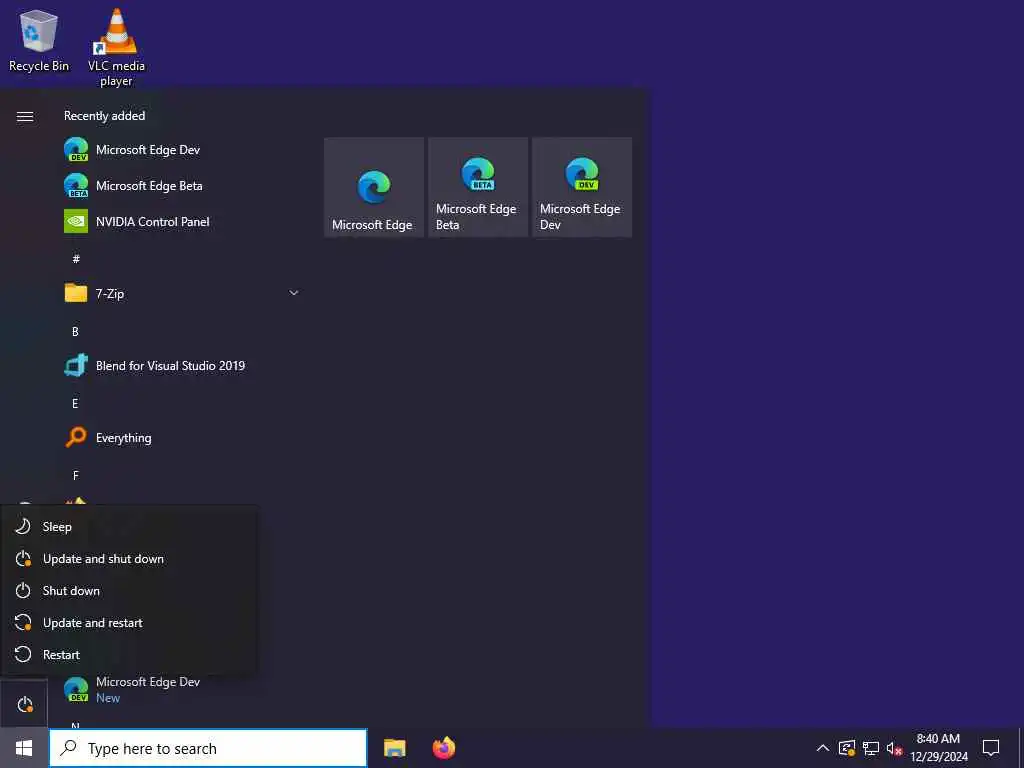Open Microsoft Edge Dev in Recently added

click(183, 150)
